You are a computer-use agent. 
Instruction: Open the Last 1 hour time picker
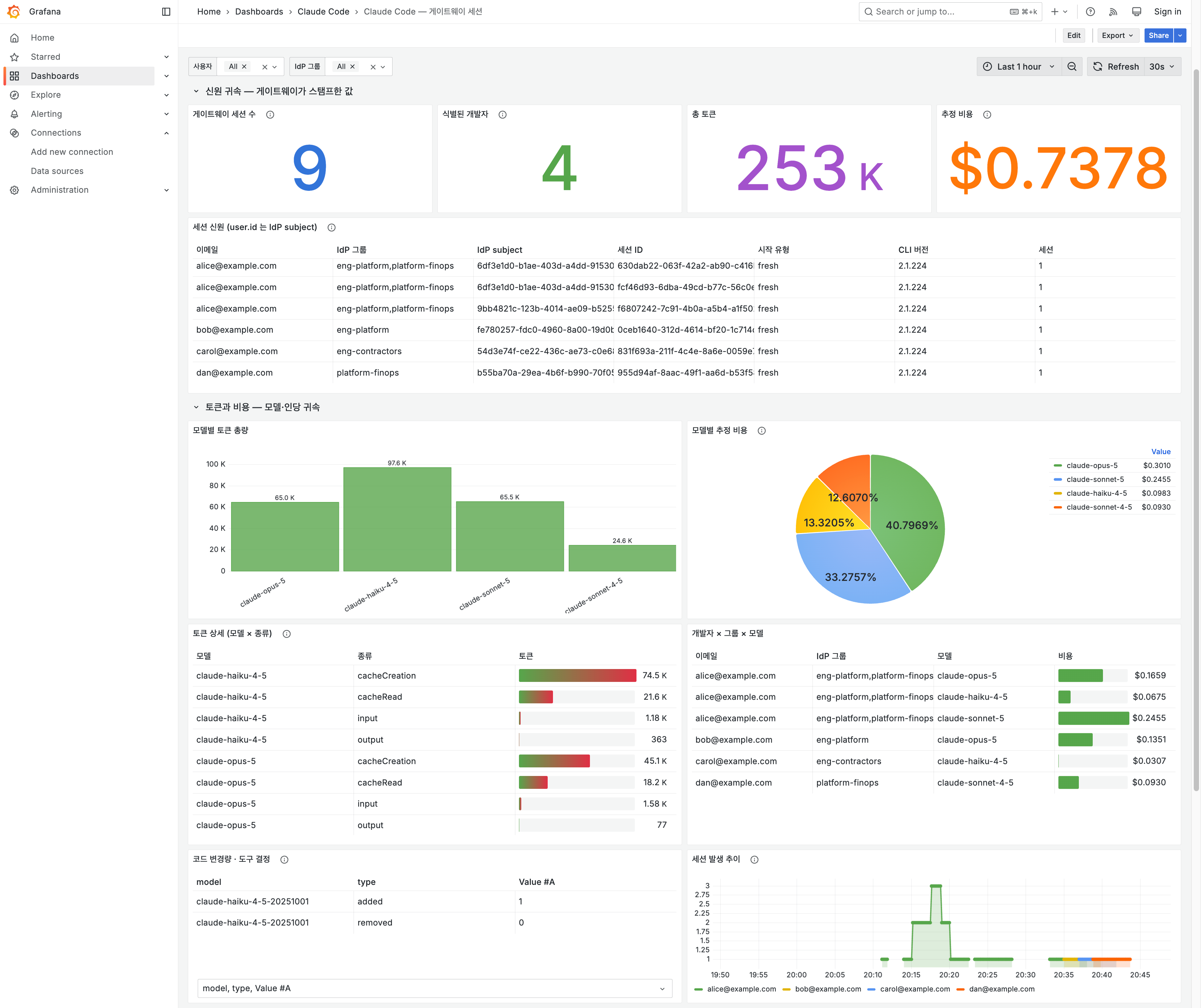1018,66
